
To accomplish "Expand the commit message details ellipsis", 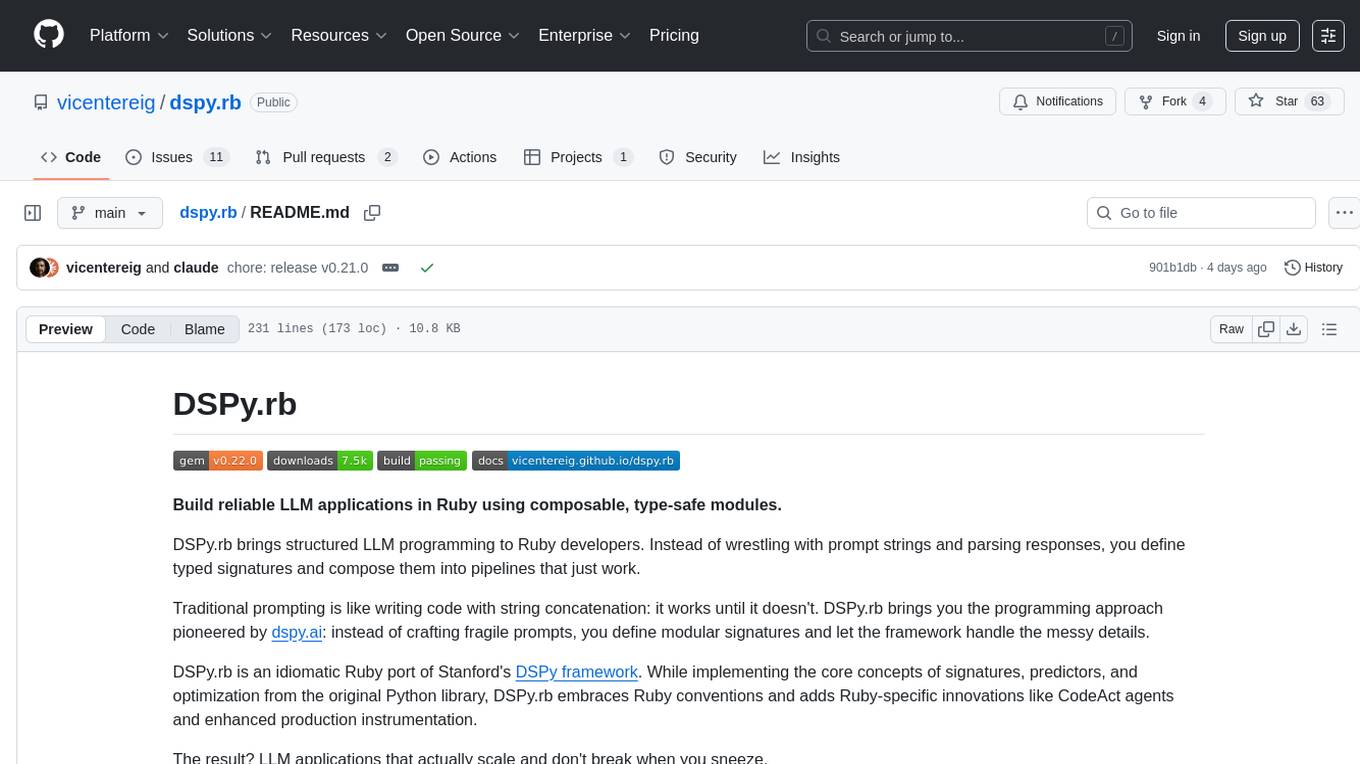I will (391, 268).
